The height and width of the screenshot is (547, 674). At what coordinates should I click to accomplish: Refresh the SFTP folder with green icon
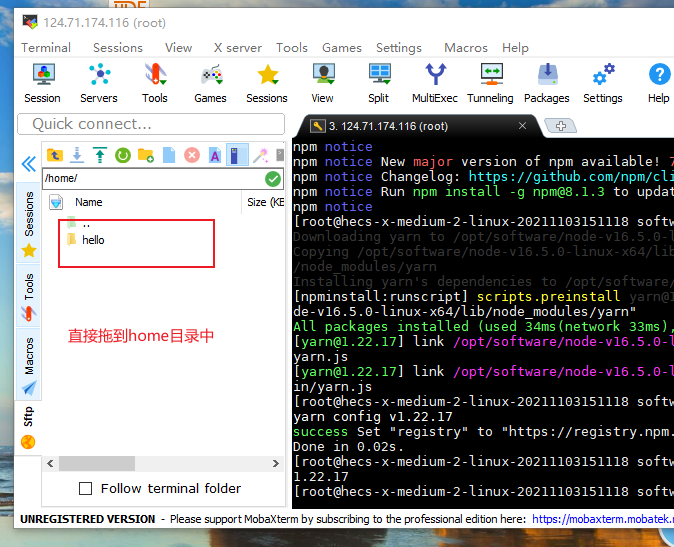[x=123, y=155]
